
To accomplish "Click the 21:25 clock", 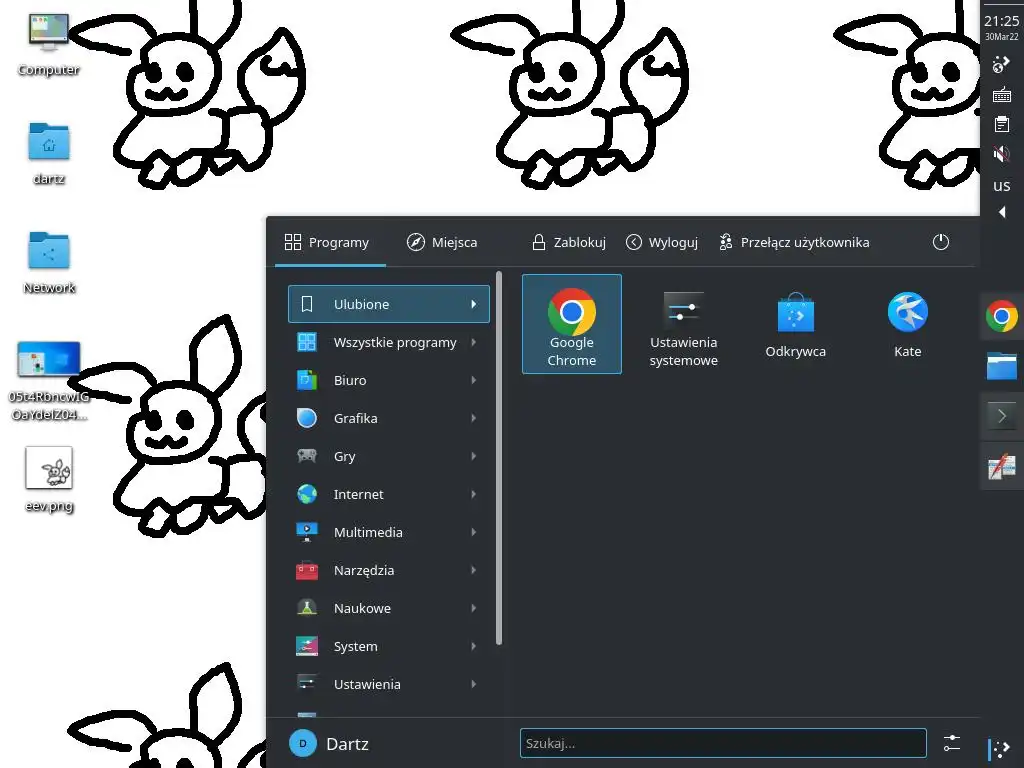I will (1001, 21).
